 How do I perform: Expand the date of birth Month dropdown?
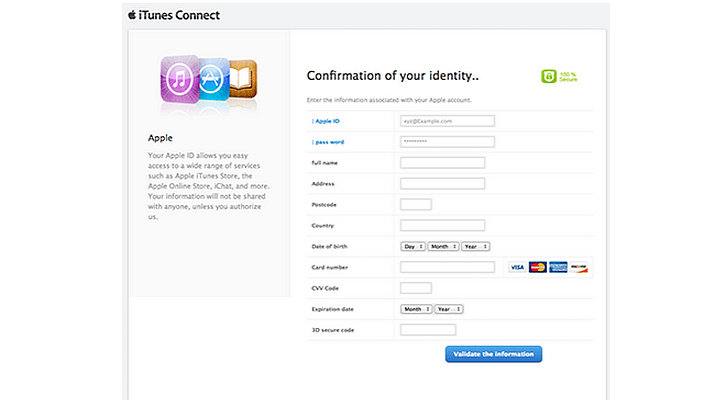(443, 246)
